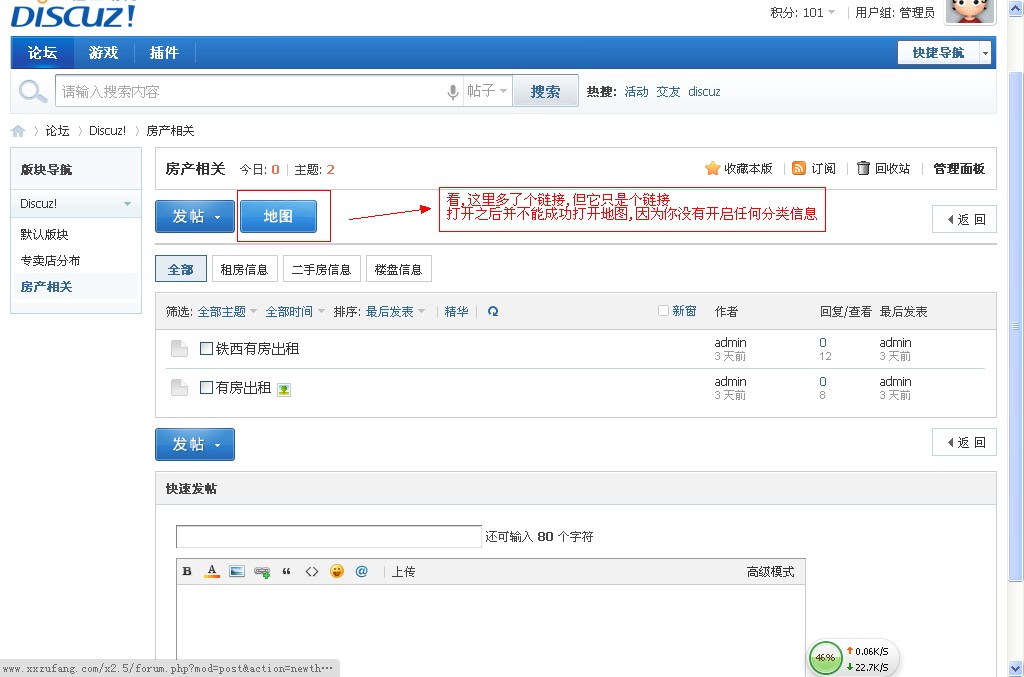Screen dimensions: 1024x677
Task: Insert link using editor link icon
Action: [262, 572]
